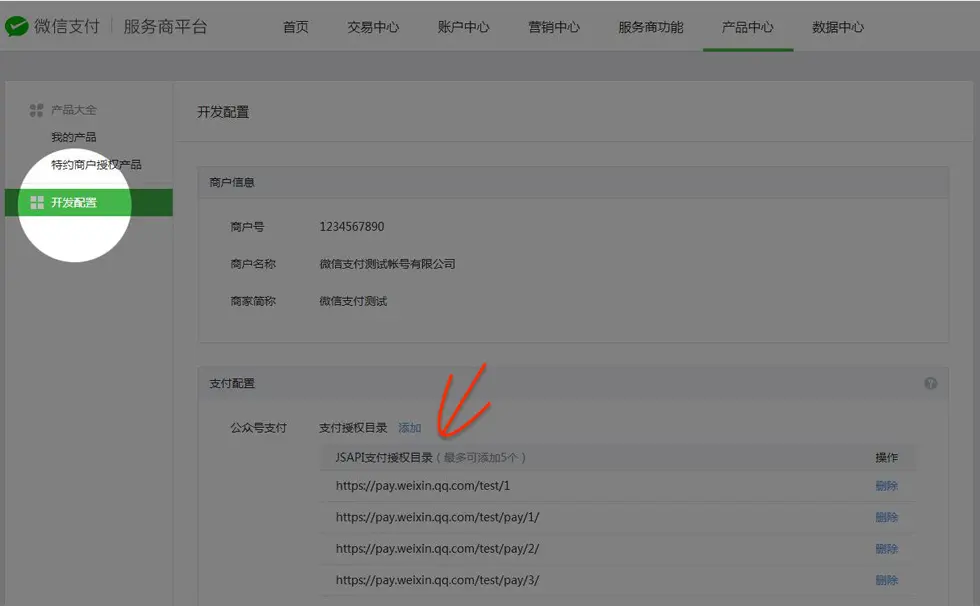
Task: Click 删除 next to /test/pay/3/
Action: point(888,580)
